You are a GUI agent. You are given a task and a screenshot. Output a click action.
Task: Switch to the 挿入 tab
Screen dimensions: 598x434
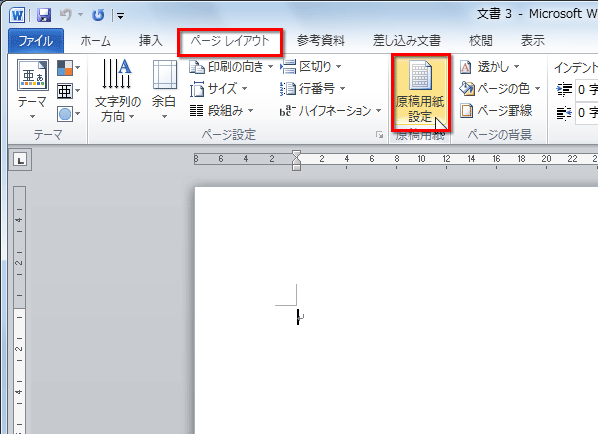click(151, 41)
